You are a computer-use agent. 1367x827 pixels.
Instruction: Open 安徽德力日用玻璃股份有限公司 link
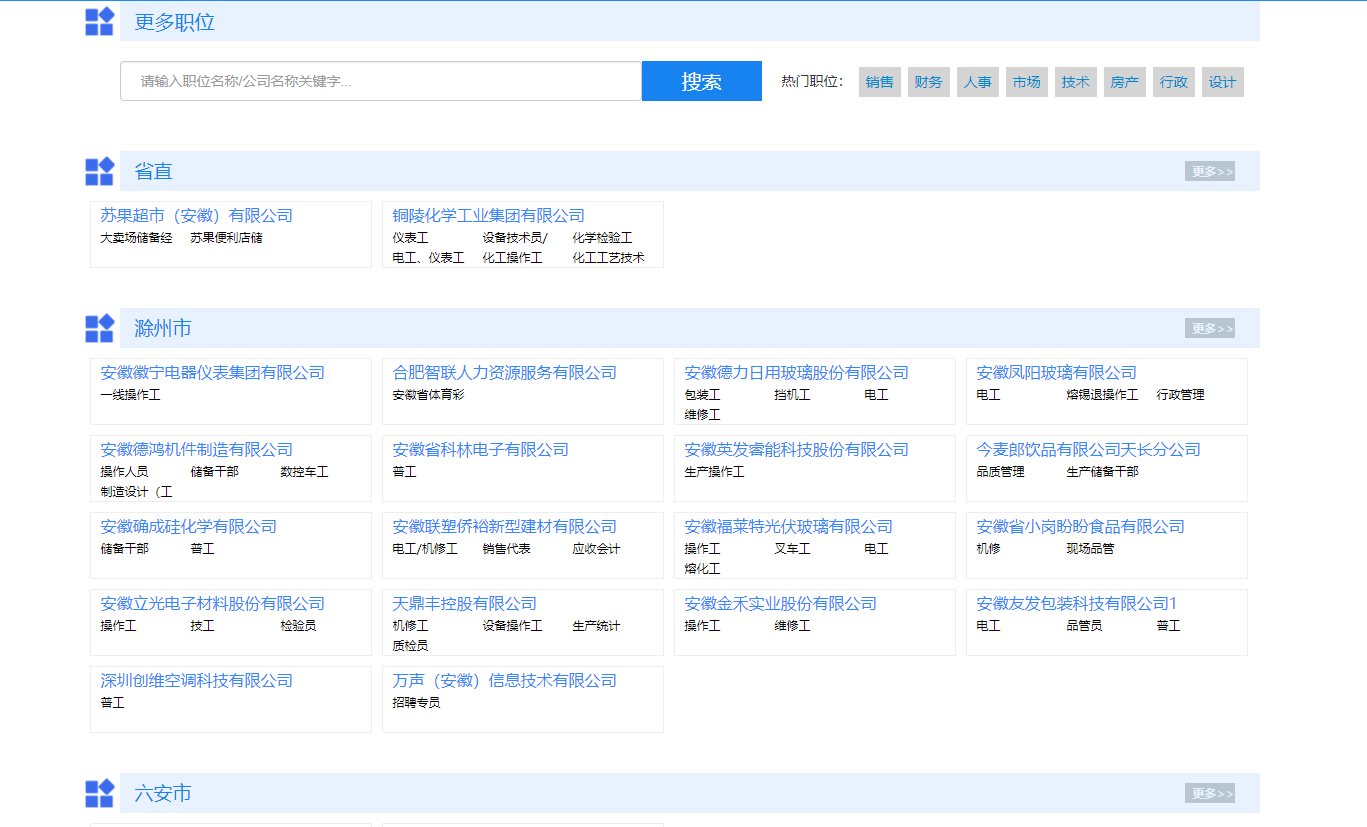pyautogui.click(x=797, y=372)
